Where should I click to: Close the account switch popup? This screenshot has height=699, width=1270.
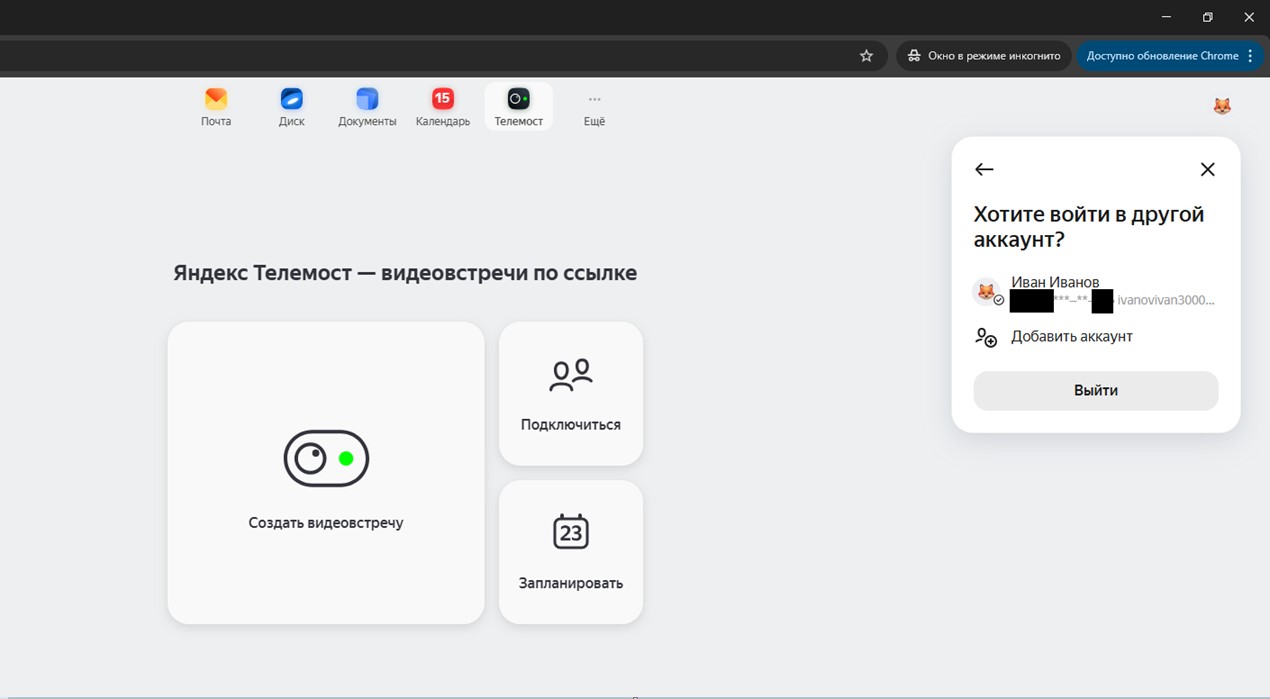1207,170
